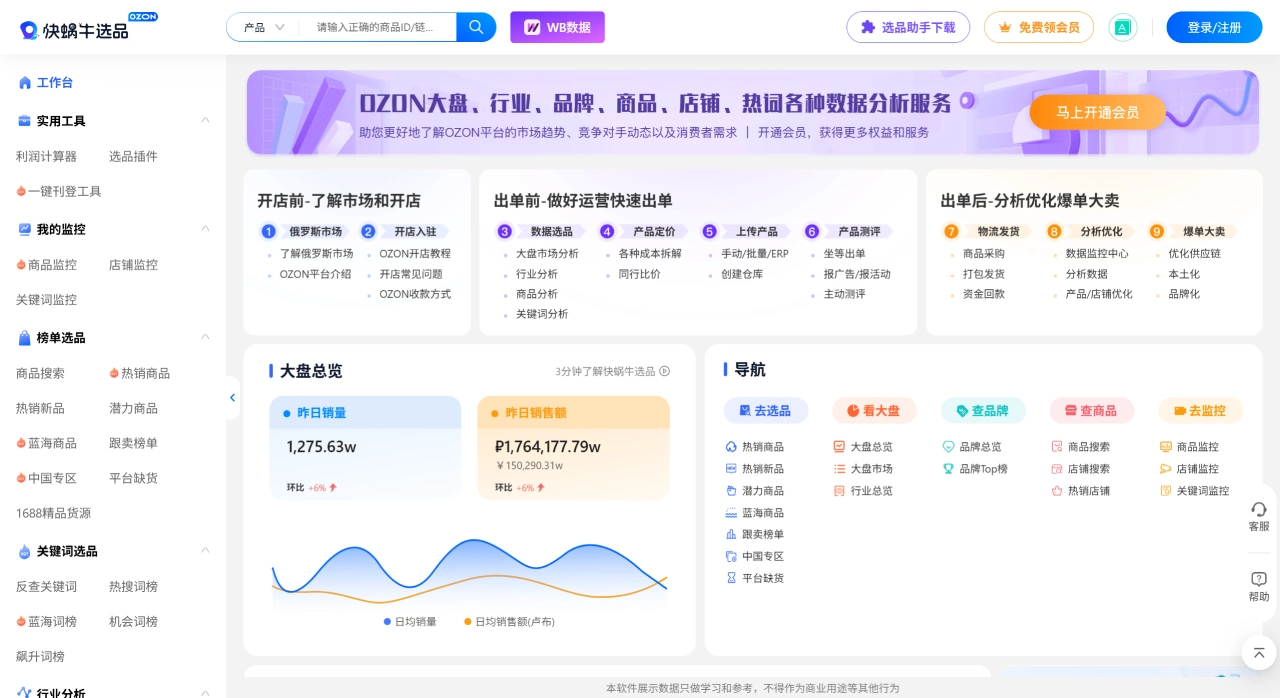The image size is (1280, 698).
Task: Open 选品插件 in the sidebar
Action: (133, 156)
